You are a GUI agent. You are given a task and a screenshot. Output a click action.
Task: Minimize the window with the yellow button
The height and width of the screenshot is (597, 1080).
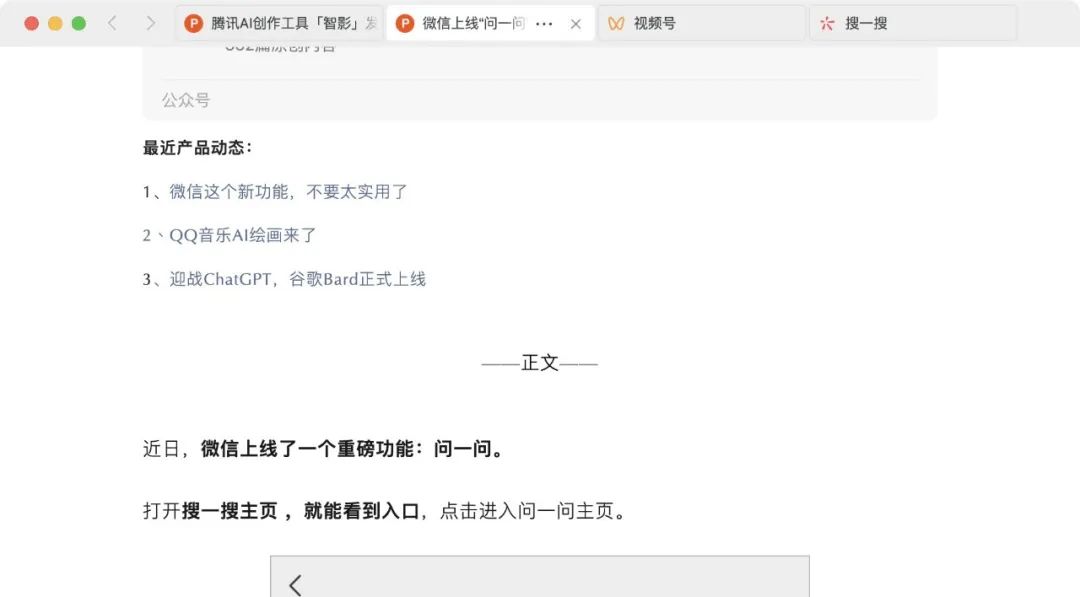tap(55, 23)
